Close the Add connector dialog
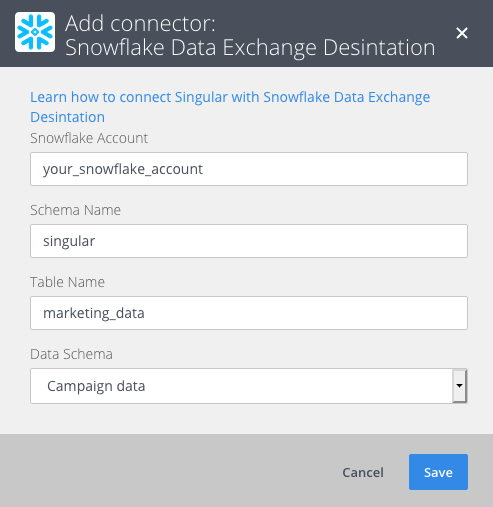 tap(462, 33)
